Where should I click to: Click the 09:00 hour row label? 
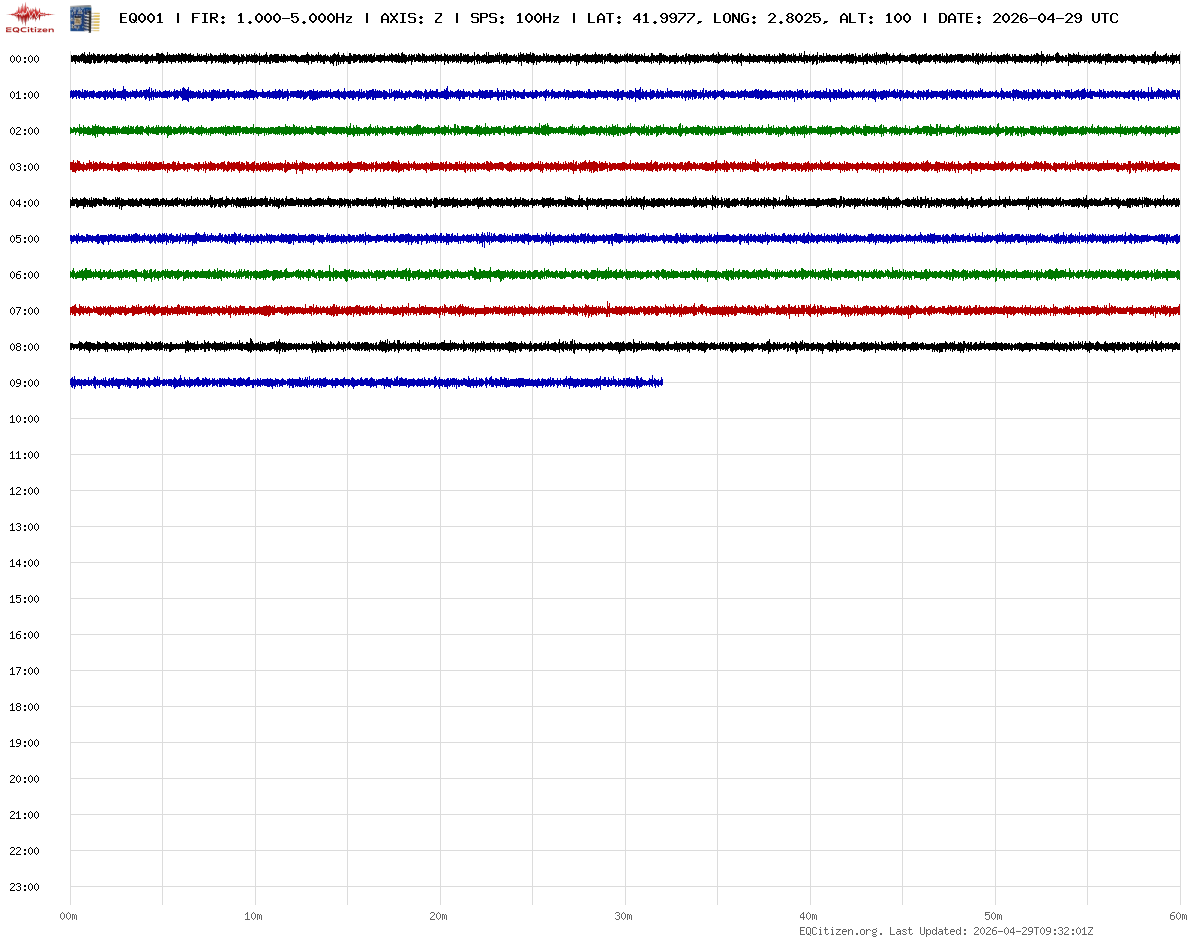(x=24, y=383)
